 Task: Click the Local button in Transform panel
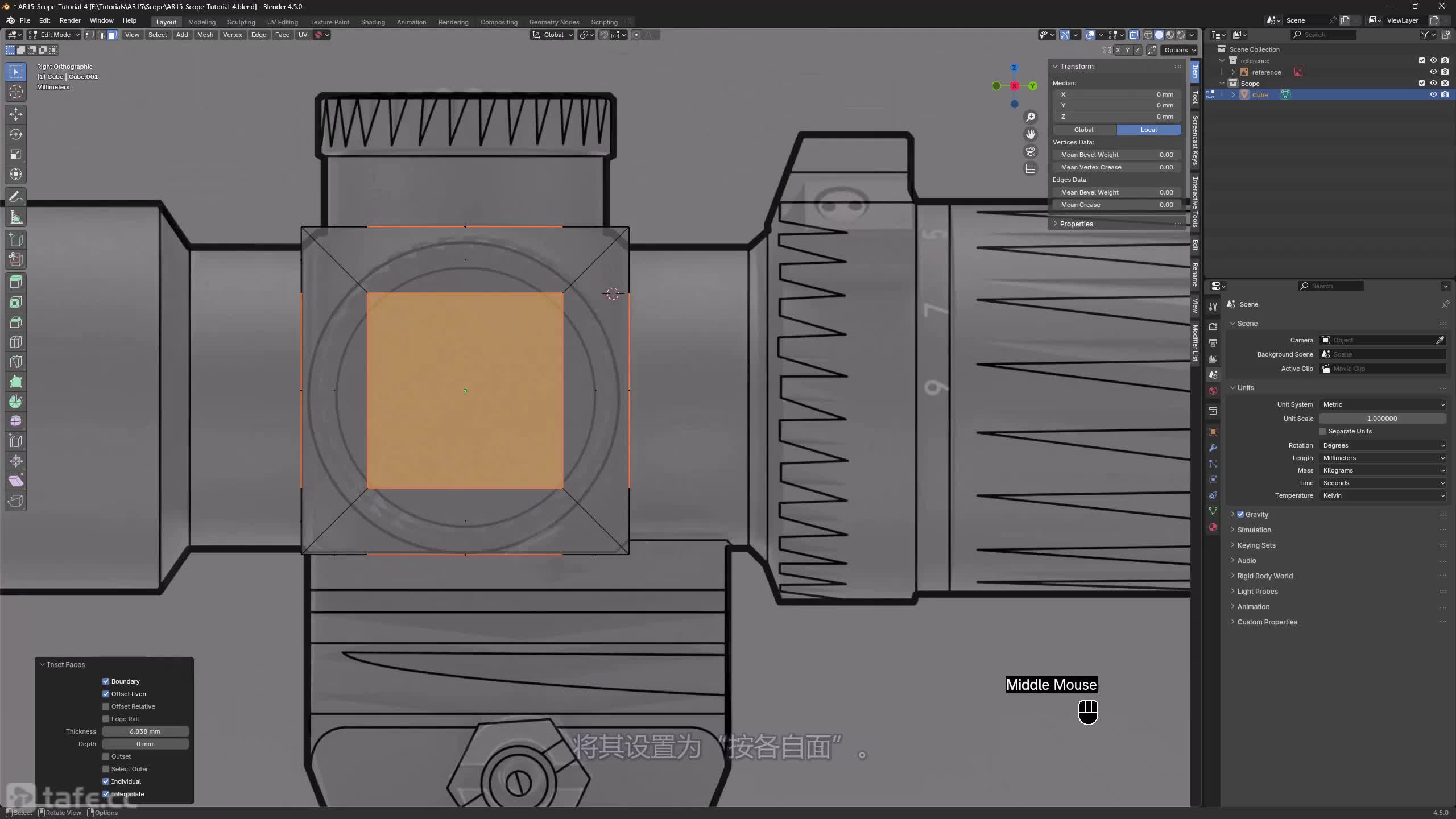(x=1149, y=130)
